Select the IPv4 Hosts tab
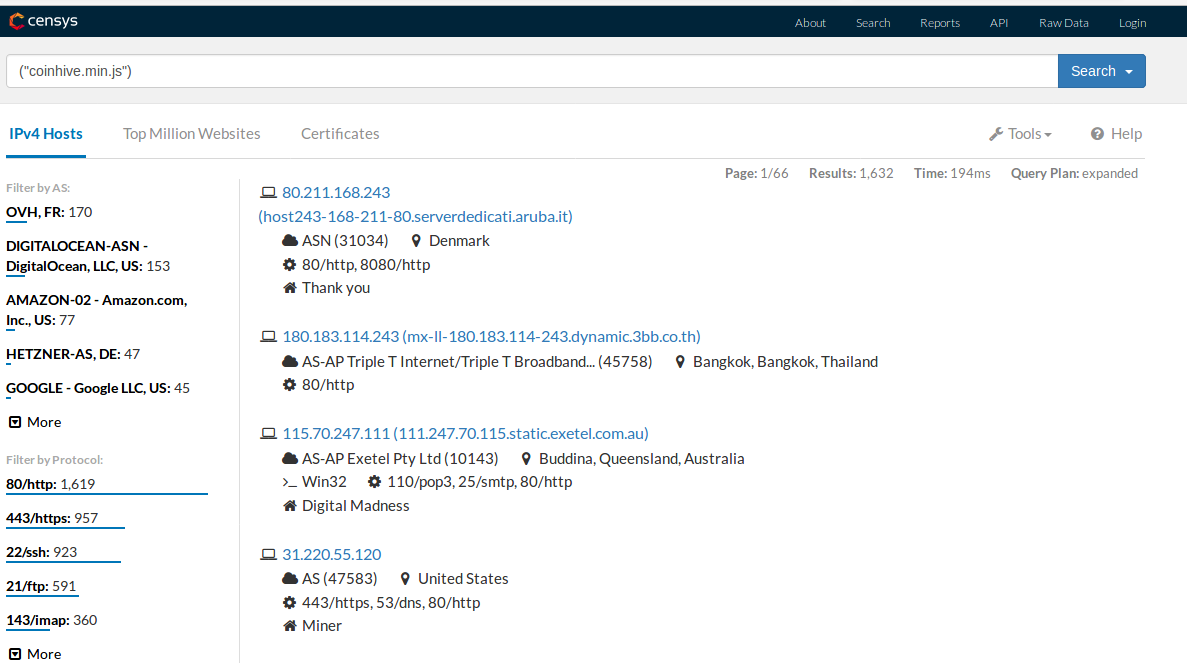 45,134
